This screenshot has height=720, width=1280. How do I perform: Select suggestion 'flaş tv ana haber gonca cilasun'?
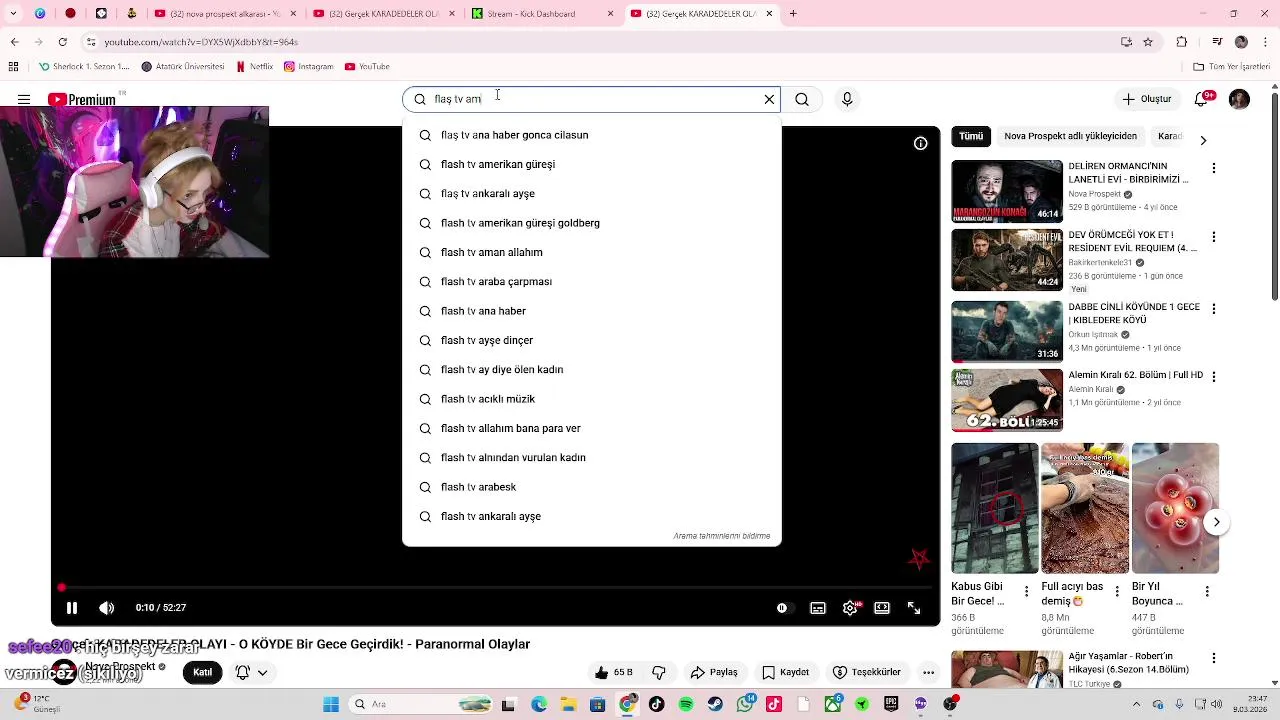591,135
